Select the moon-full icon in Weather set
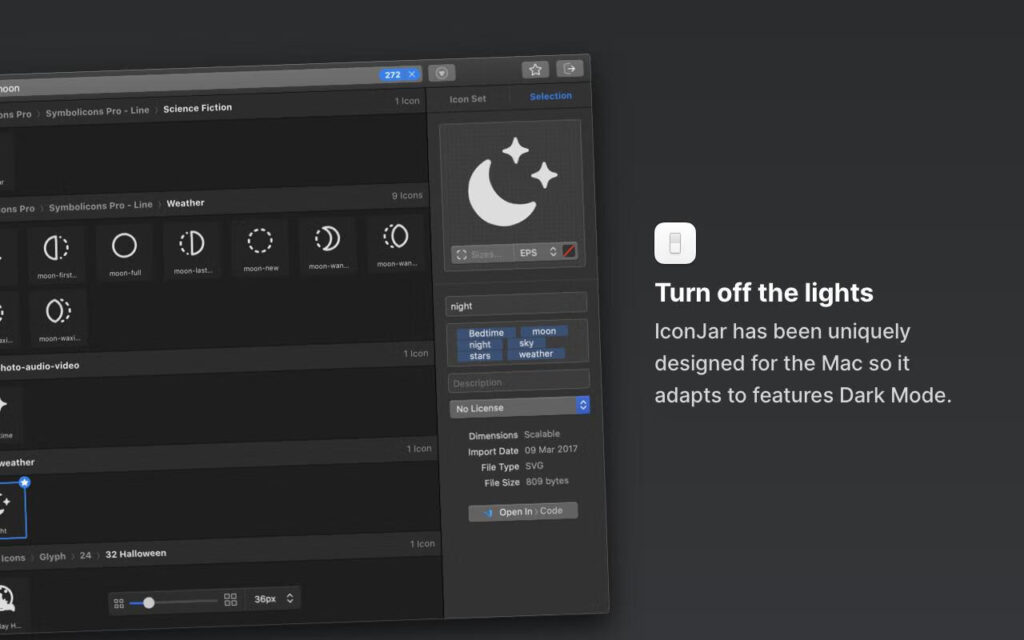 point(124,243)
